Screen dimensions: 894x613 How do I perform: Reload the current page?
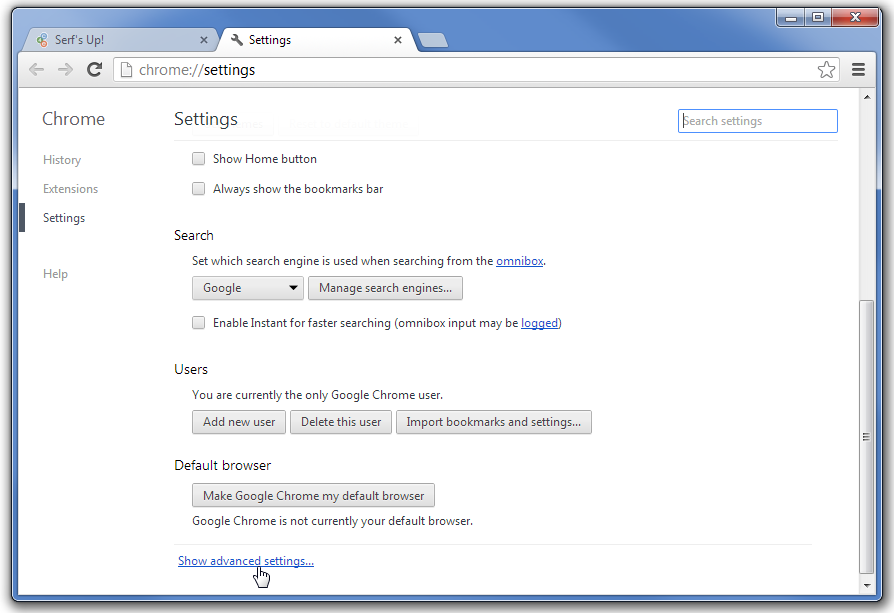point(95,70)
